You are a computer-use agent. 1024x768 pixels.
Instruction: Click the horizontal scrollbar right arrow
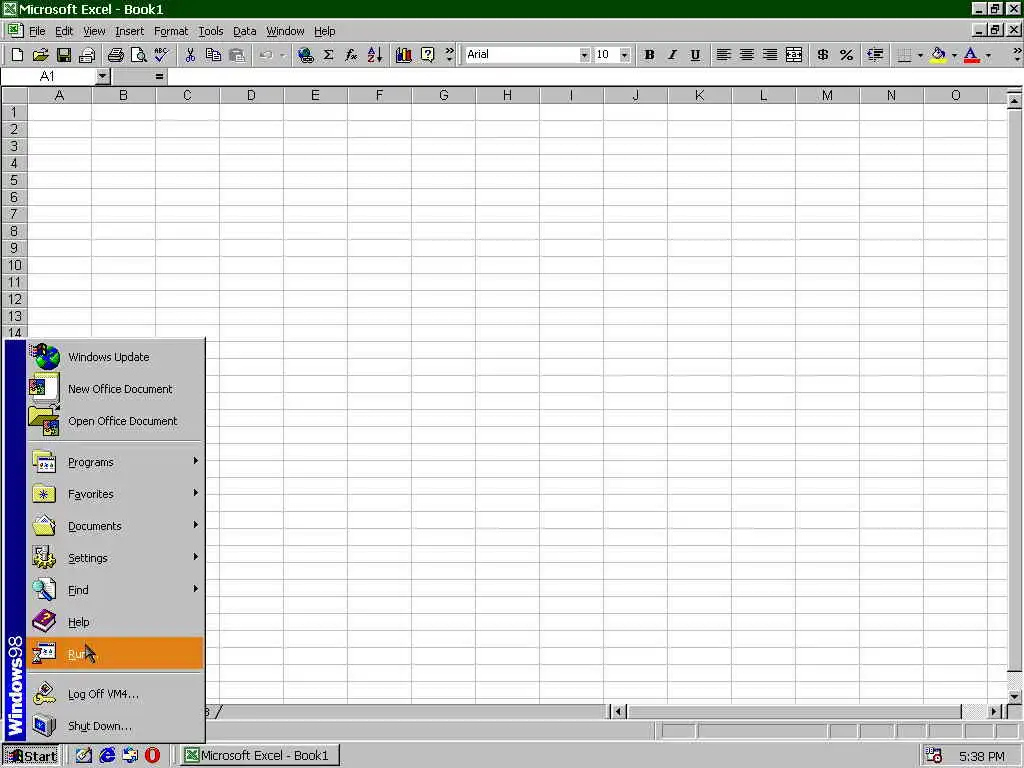994,711
